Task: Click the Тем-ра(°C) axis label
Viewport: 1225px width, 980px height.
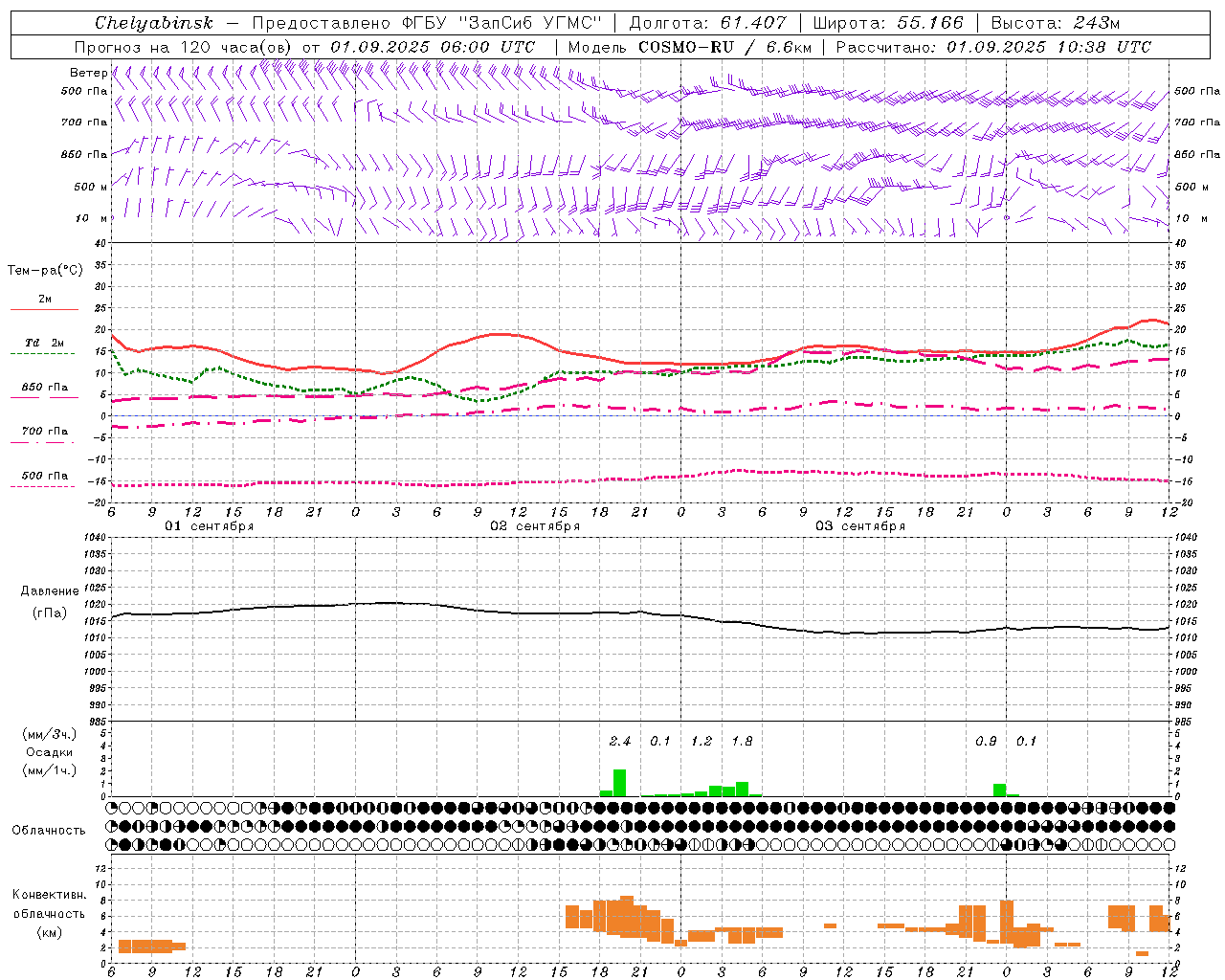Action: [45, 271]
